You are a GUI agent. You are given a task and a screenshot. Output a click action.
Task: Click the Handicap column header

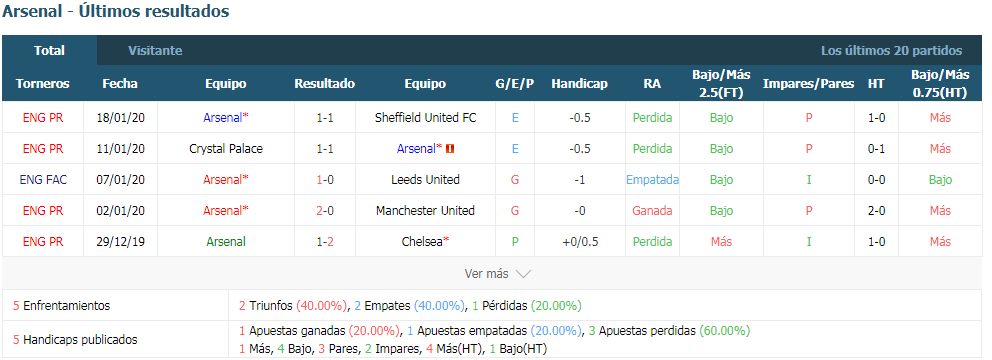tap(579, 84)
